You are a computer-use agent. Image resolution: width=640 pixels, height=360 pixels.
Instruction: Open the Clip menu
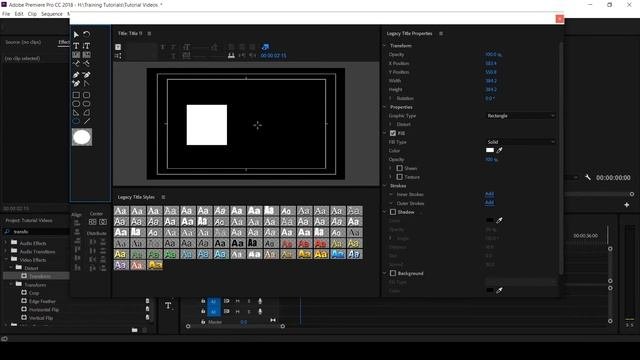32,14
